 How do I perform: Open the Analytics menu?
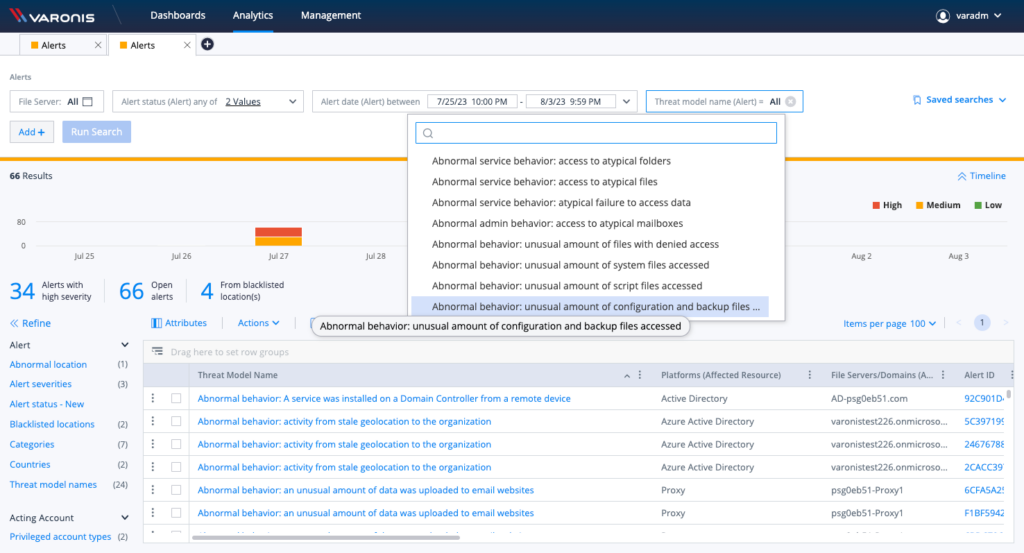pos(253,15)
